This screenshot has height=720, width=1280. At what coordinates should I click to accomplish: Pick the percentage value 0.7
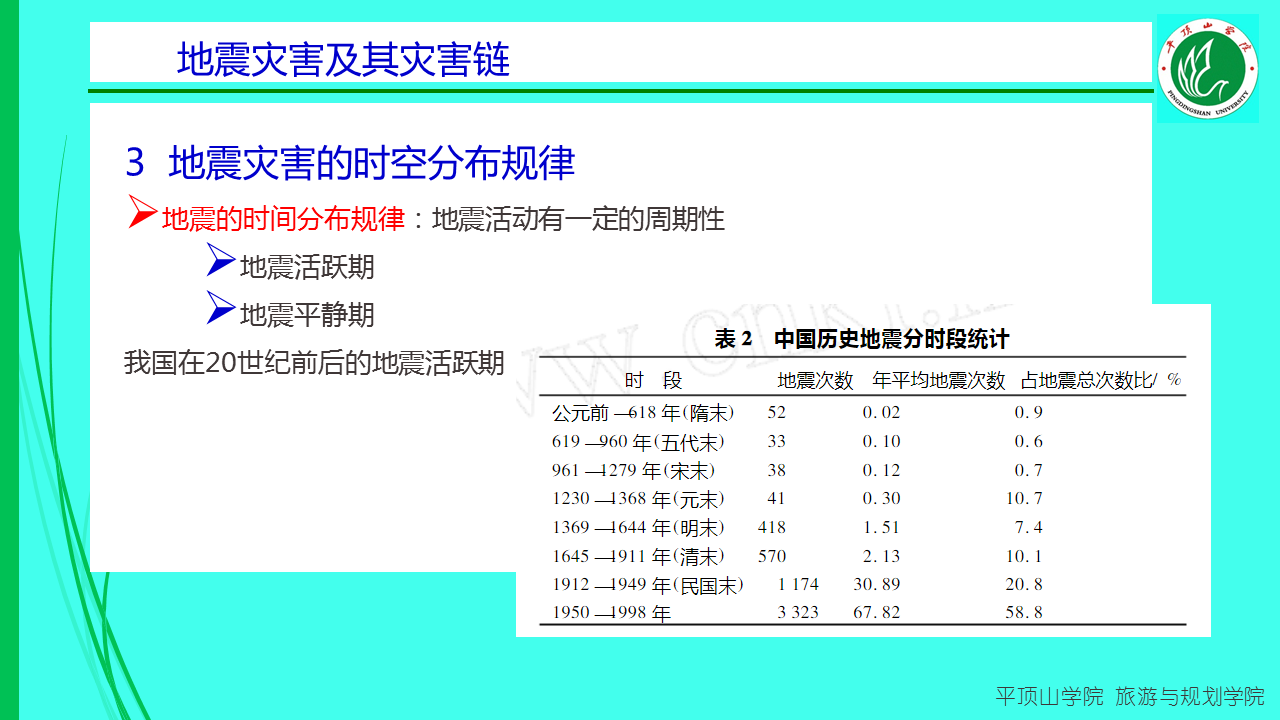click(x=1029, y=470)
